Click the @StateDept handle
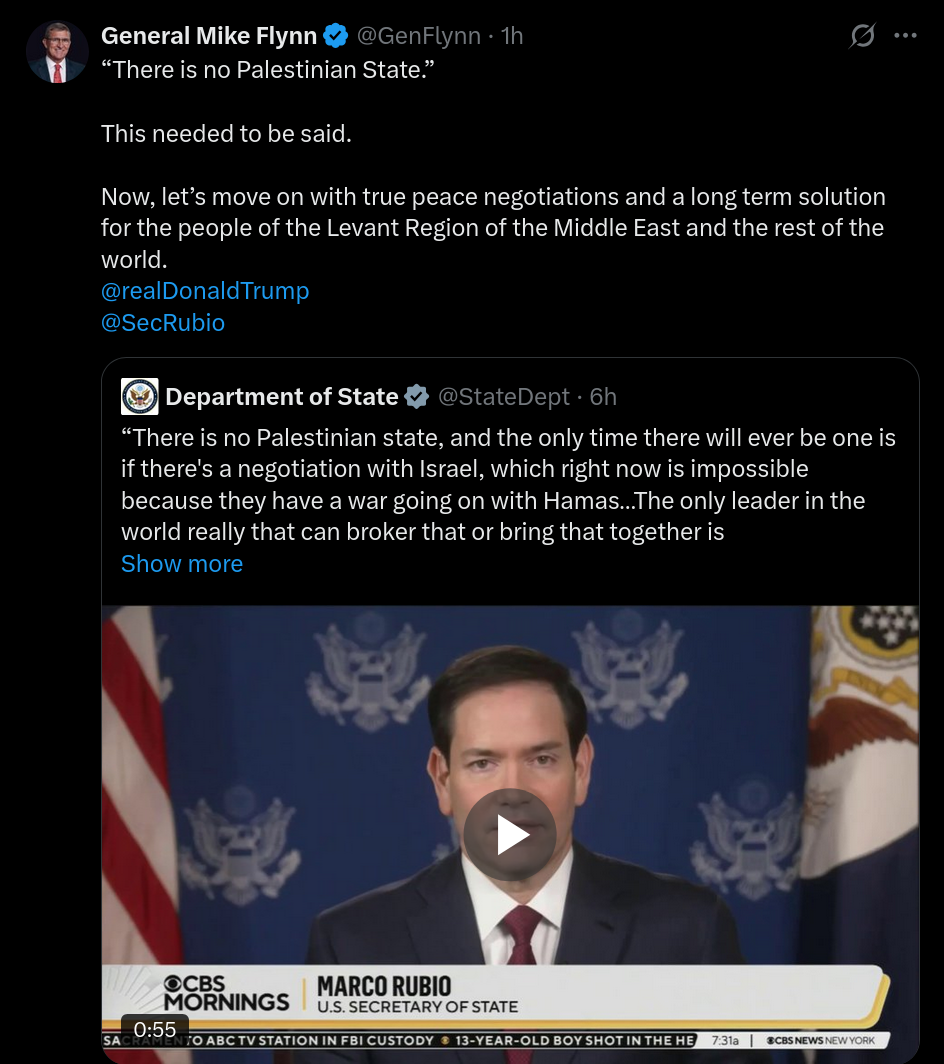Image resolution: width=944 pixels, height=1064 pixels. pos(504,397)
